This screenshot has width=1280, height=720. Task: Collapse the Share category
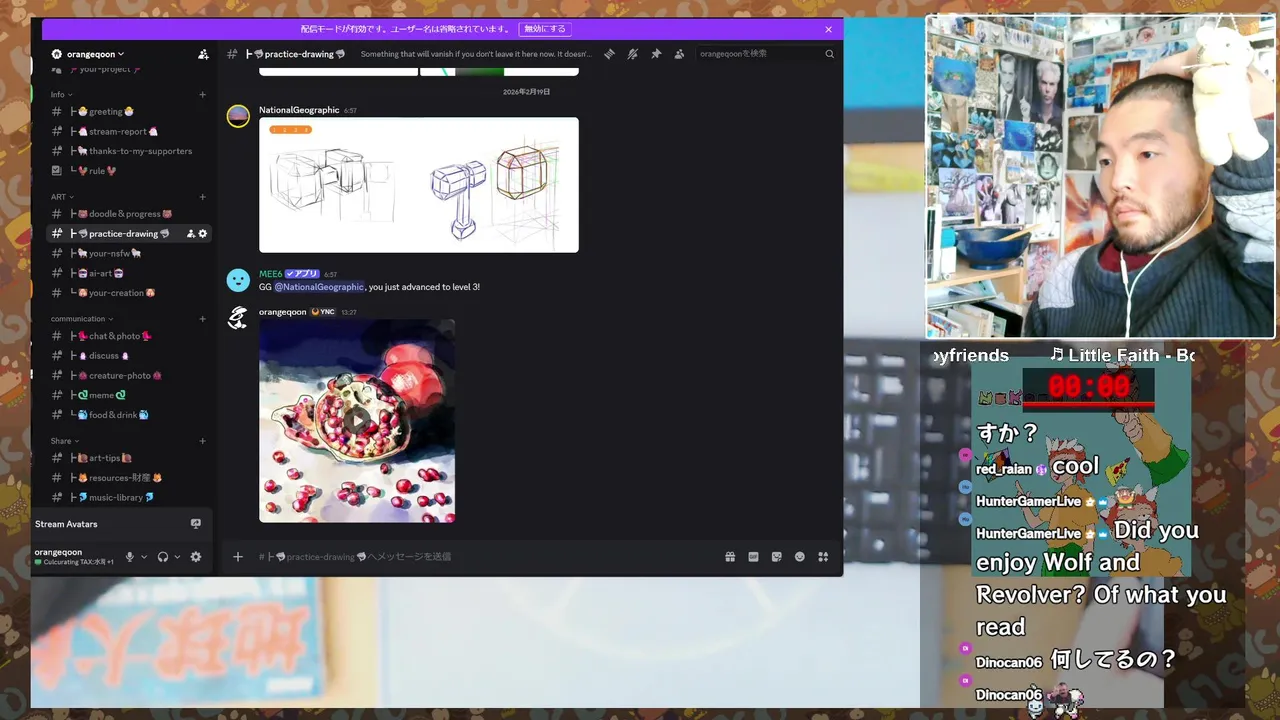tap(64, 441)
